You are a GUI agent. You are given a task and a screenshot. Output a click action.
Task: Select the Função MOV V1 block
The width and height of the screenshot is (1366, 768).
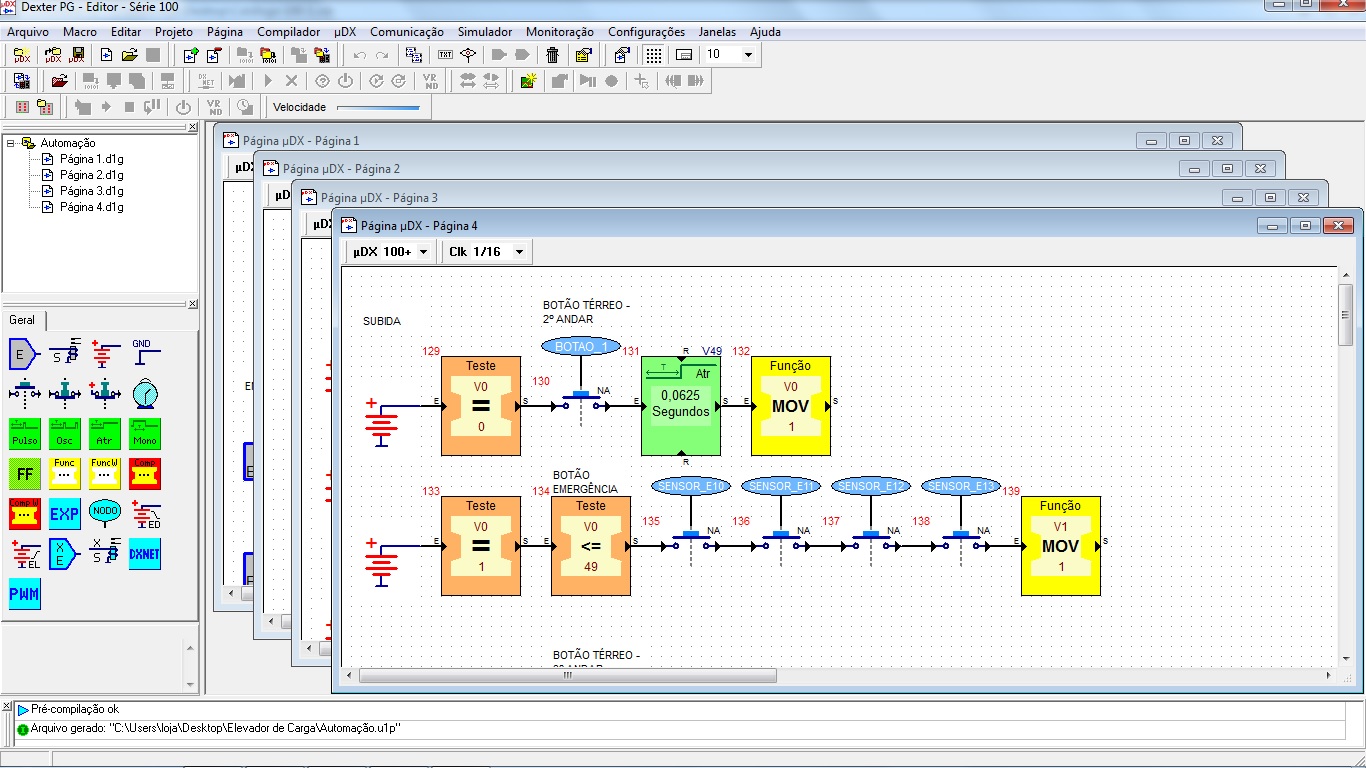click(1061, 545)
